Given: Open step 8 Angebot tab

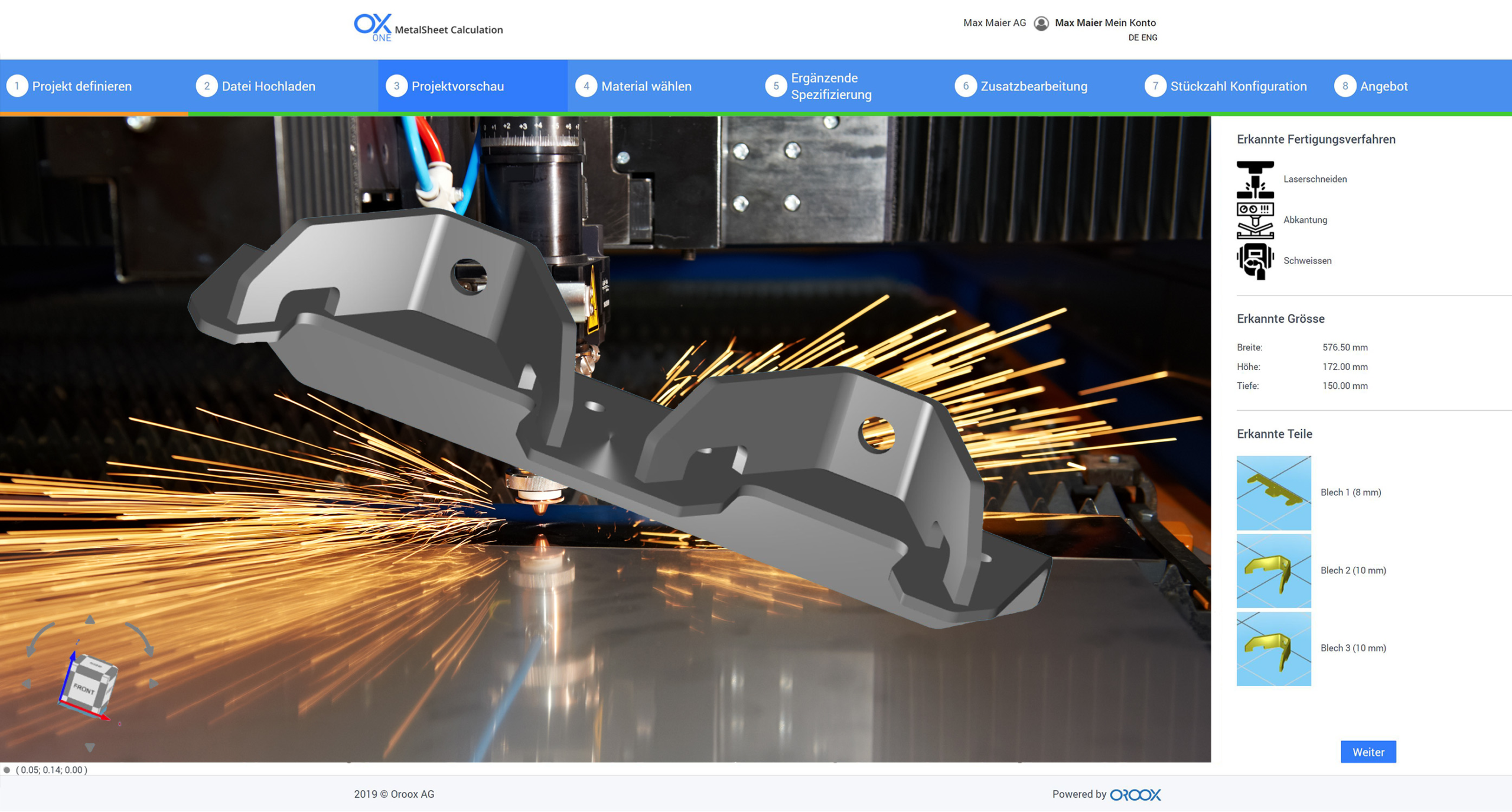Looking at the screenshot, I should coord(1383,86).
